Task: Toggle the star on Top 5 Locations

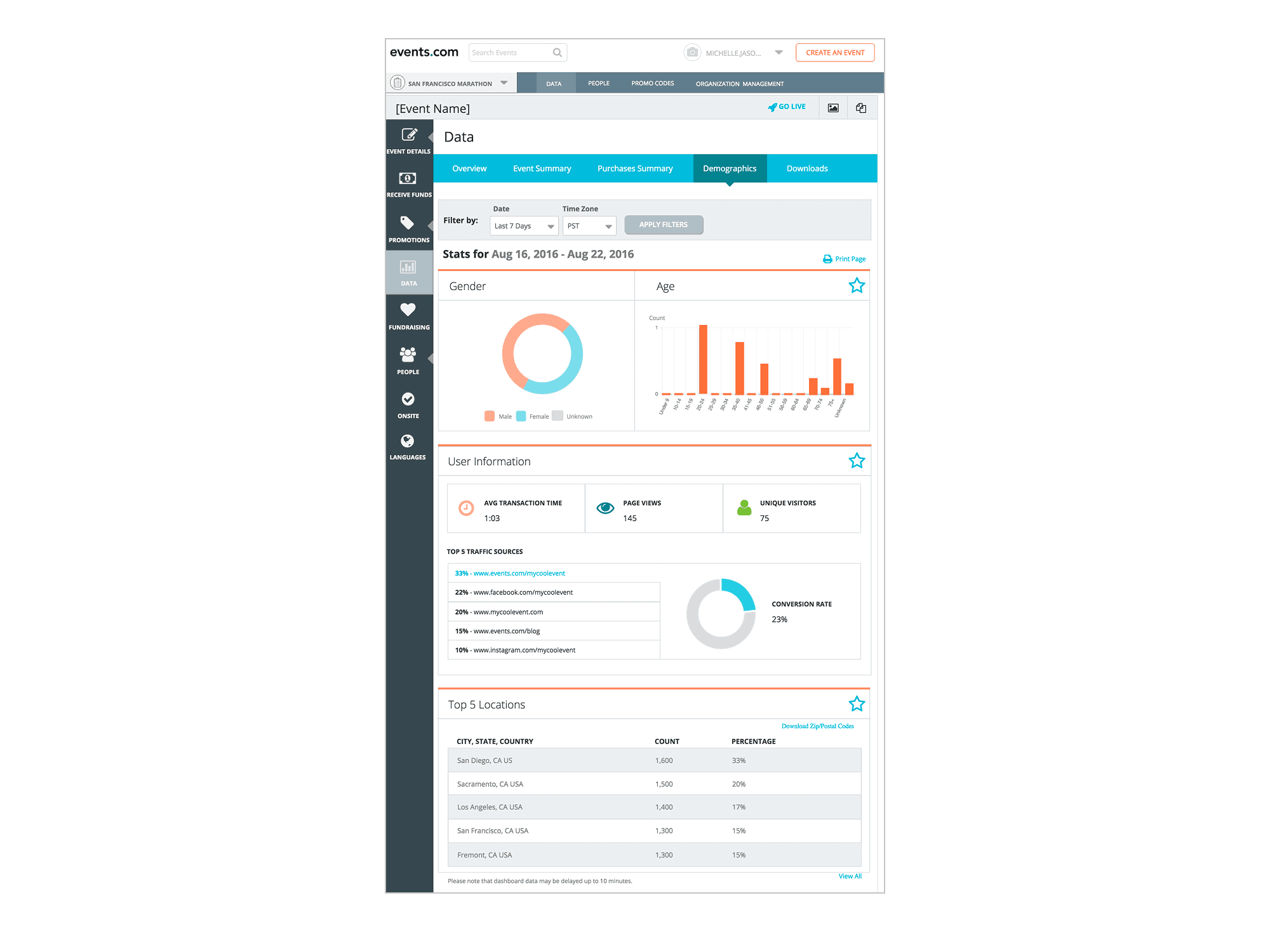Action: (x=857, y=704)
